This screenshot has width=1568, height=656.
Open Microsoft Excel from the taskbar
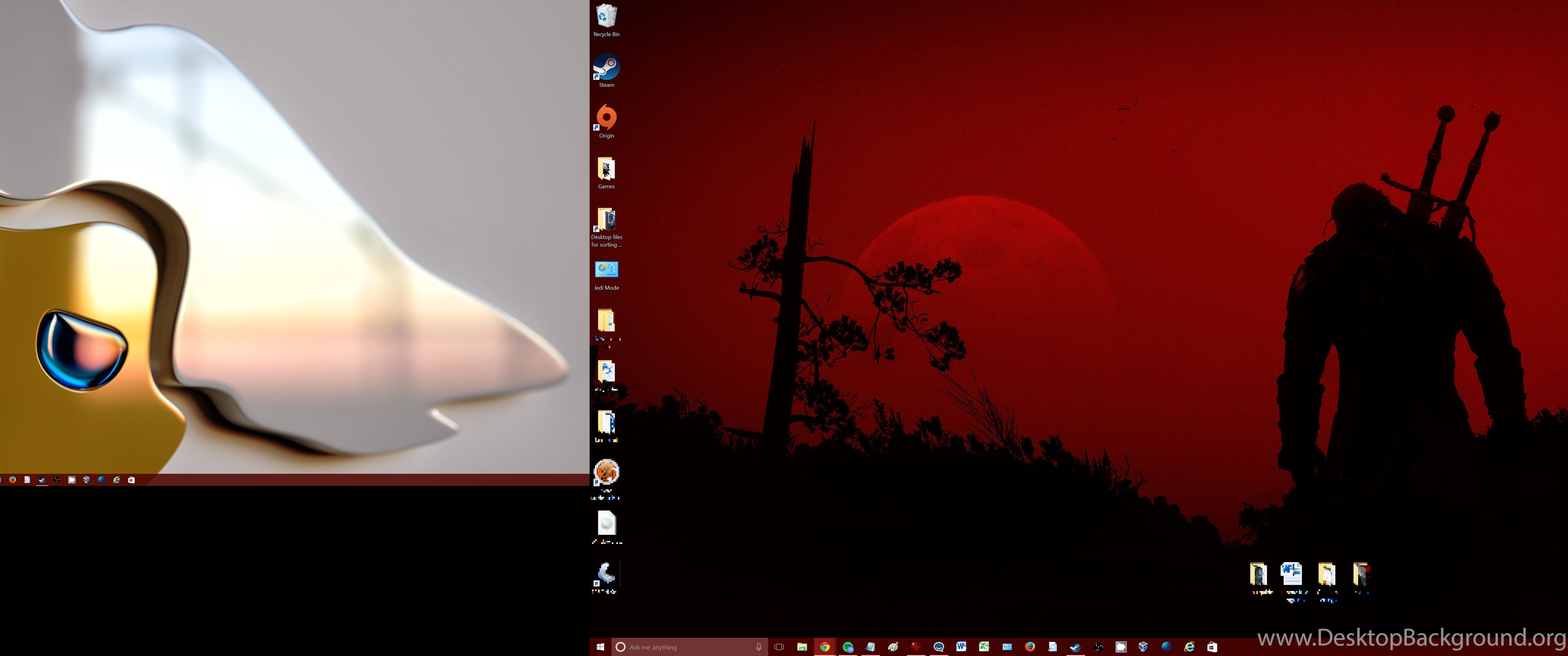pyautogui.click(x=984, y=647)
